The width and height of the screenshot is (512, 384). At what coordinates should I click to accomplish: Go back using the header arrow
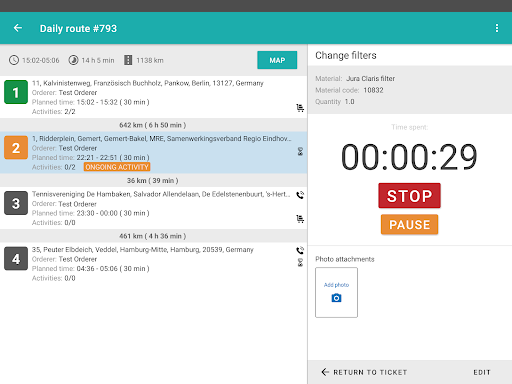coord(18,28)
